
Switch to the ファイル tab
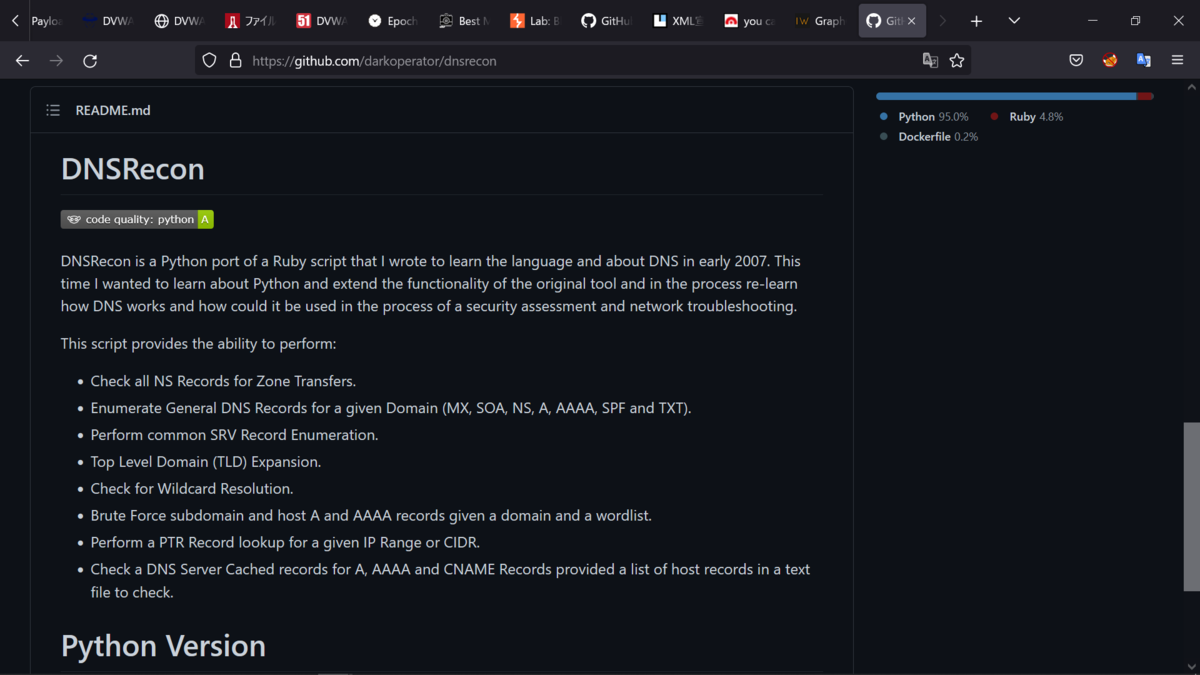250,21
